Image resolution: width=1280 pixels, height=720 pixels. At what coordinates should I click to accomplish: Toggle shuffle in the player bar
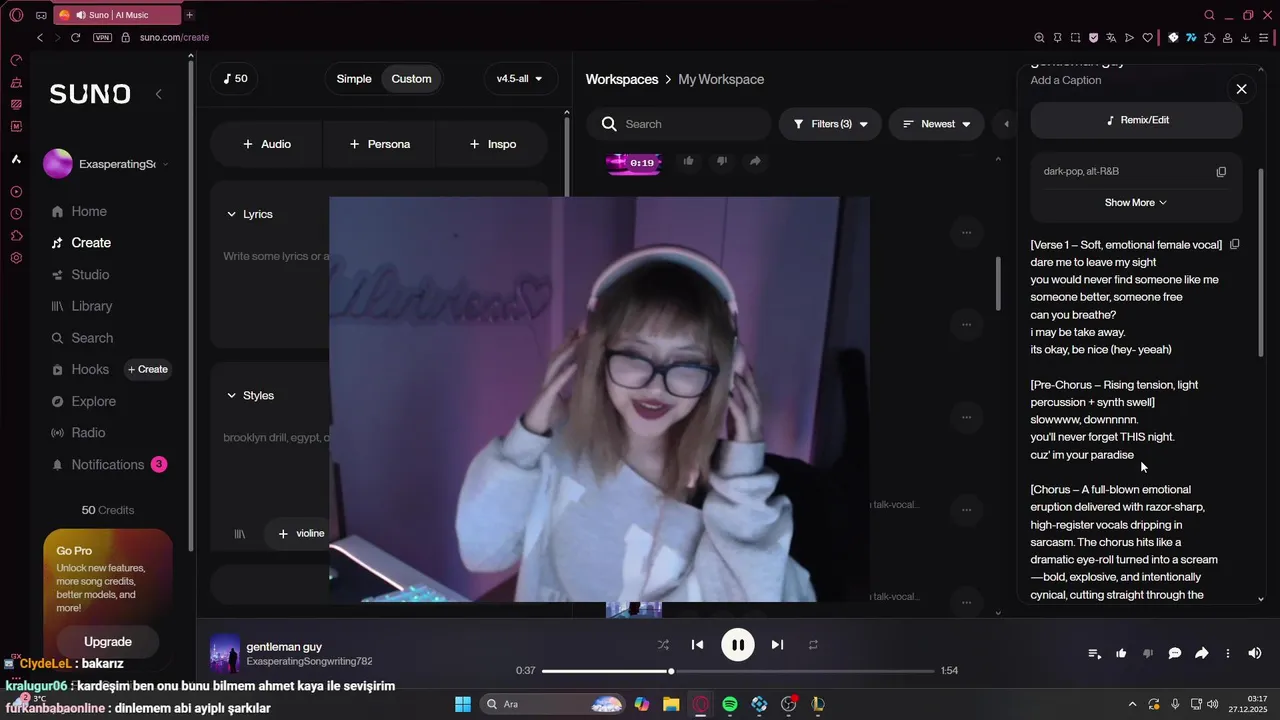[x=663, y=645]
